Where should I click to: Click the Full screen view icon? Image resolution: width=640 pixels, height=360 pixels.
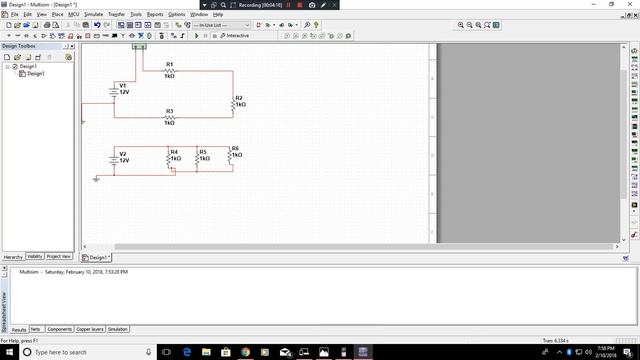[496, 25]
